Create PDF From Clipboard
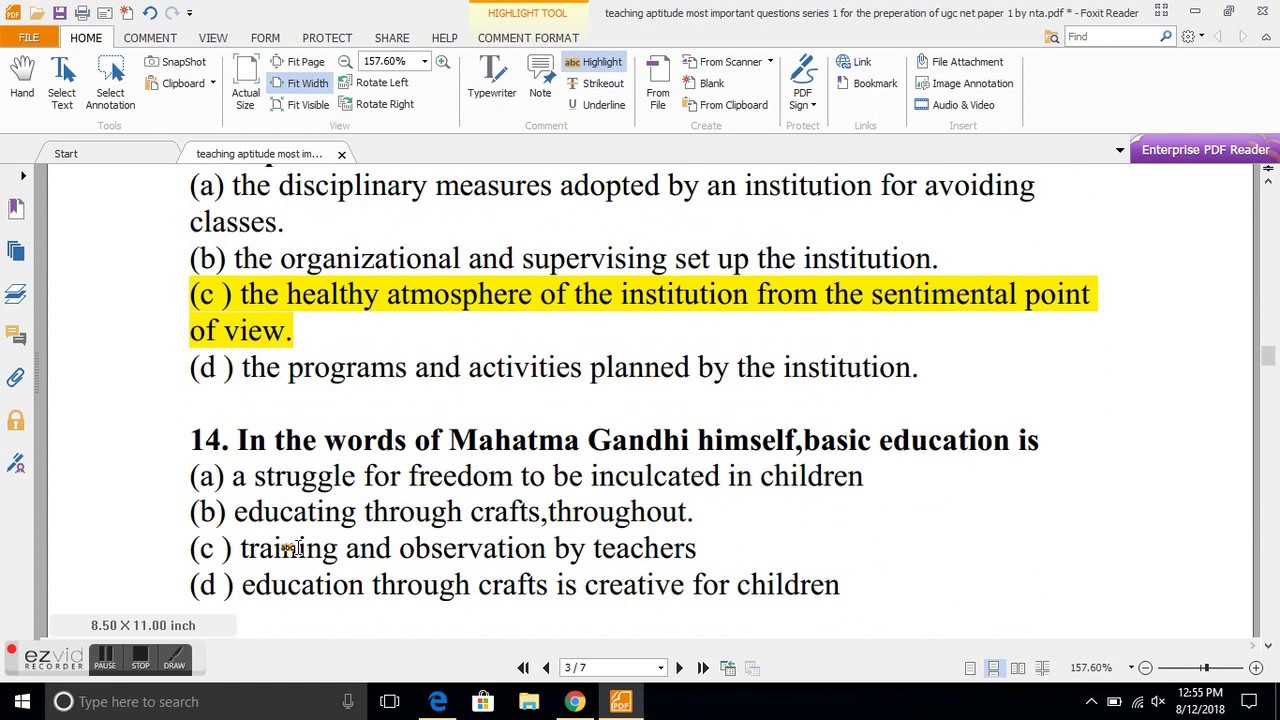1280x720 pixels. pyautogui.click(x=724, y=104)
